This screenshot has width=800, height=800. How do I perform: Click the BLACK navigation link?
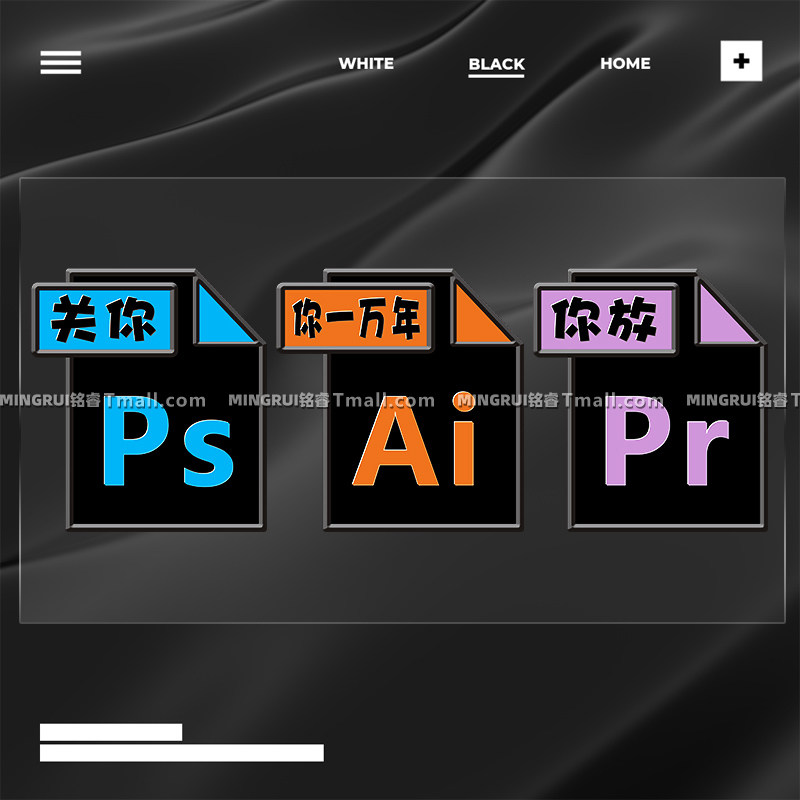tap(497, 64)
